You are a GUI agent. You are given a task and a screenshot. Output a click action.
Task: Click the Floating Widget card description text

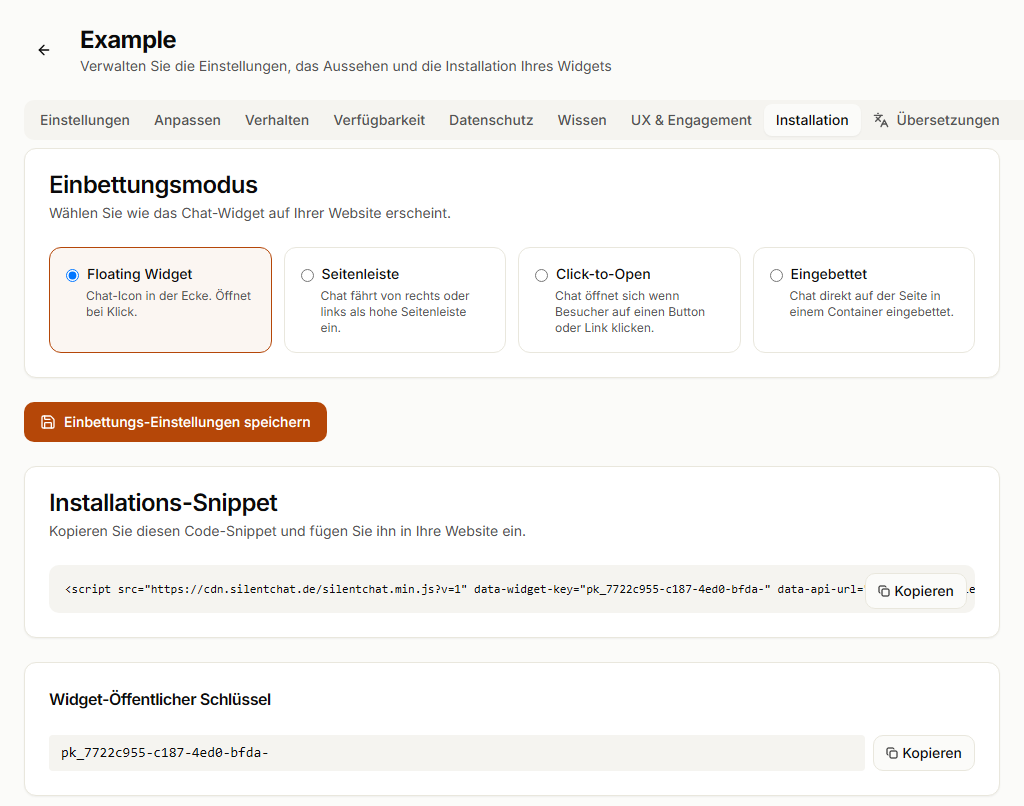(x=168, y=304)
